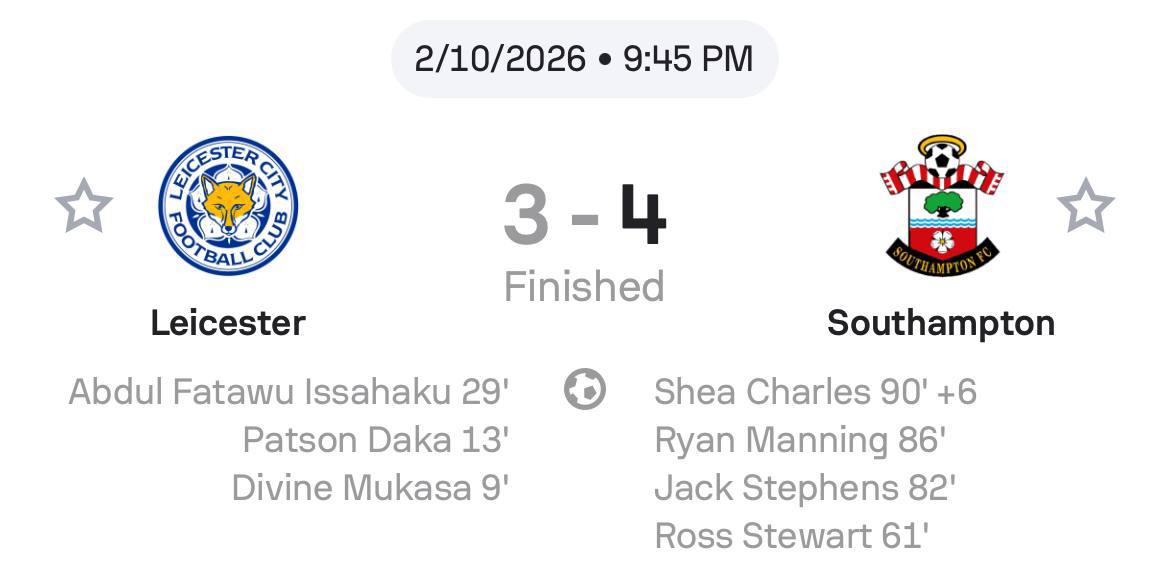
Task: Open scorer Ryan Manning
Action: tap(800, 440)
